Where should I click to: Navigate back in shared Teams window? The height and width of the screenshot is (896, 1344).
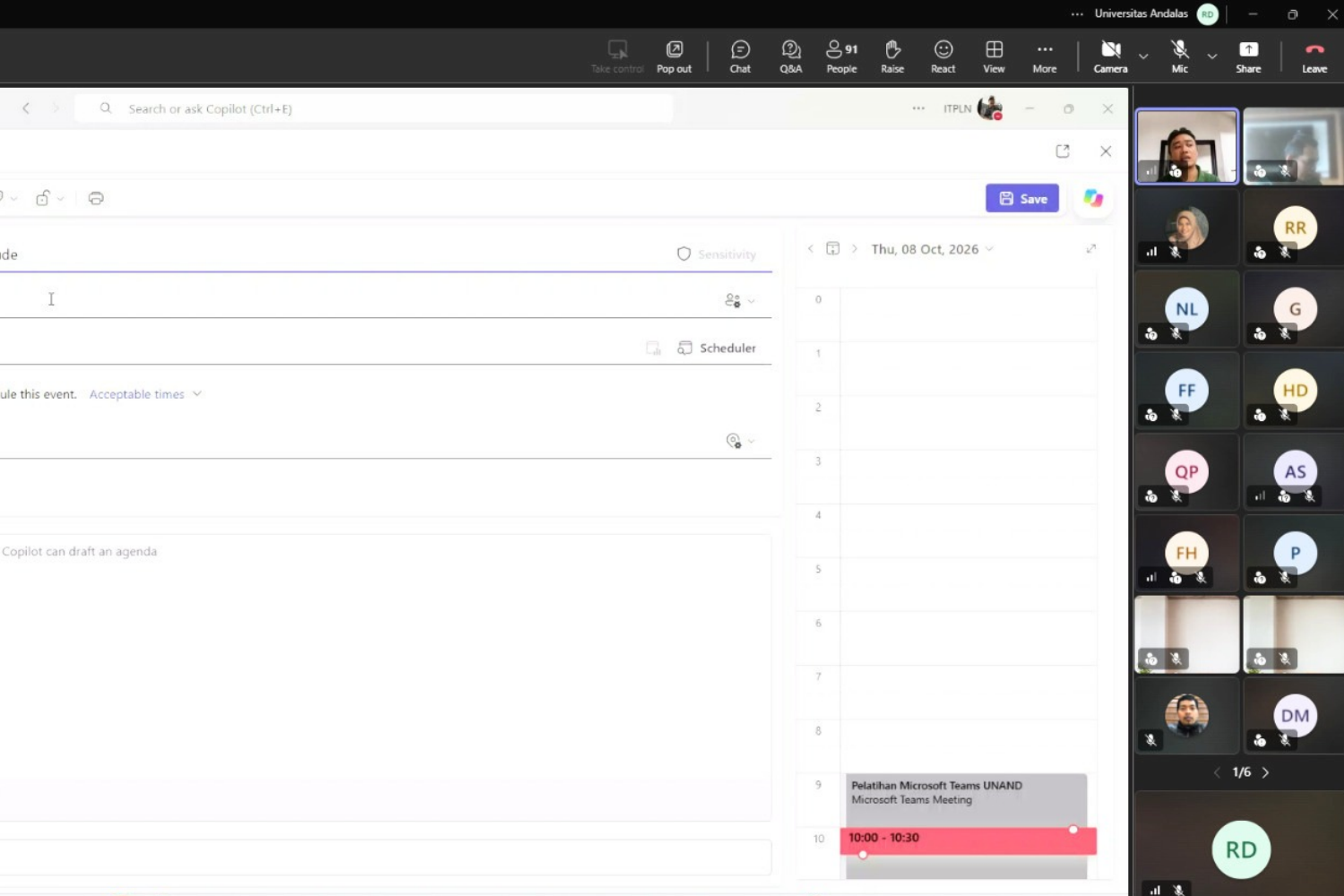pos(26,108)
